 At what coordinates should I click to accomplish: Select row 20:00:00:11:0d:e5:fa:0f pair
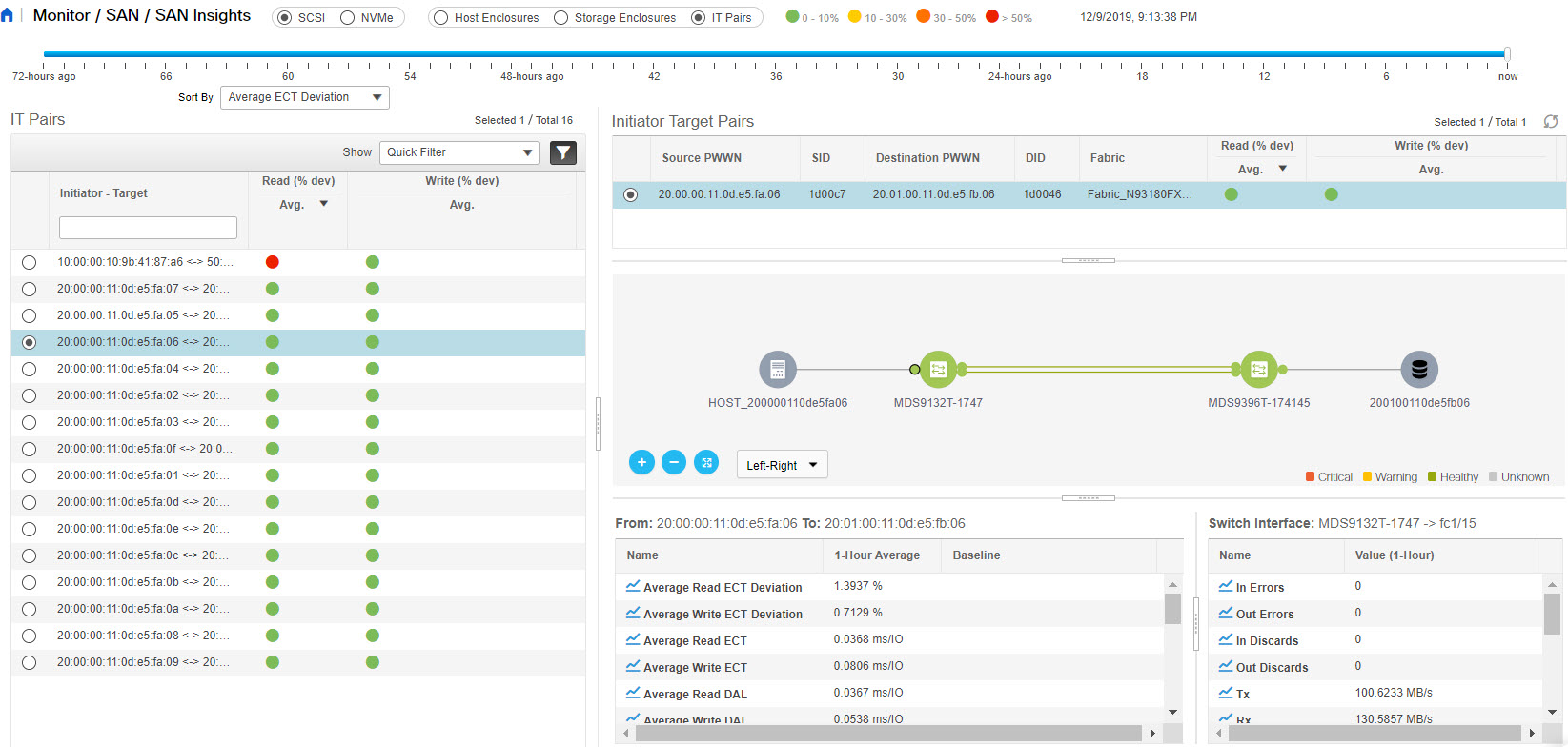click(298, 449)
